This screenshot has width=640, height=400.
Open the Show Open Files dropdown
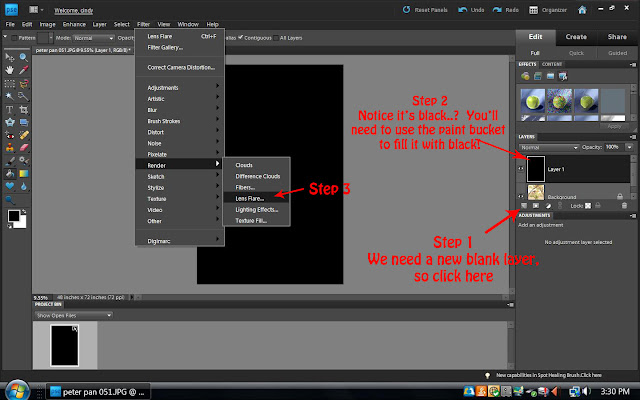[x=73, y=315]
